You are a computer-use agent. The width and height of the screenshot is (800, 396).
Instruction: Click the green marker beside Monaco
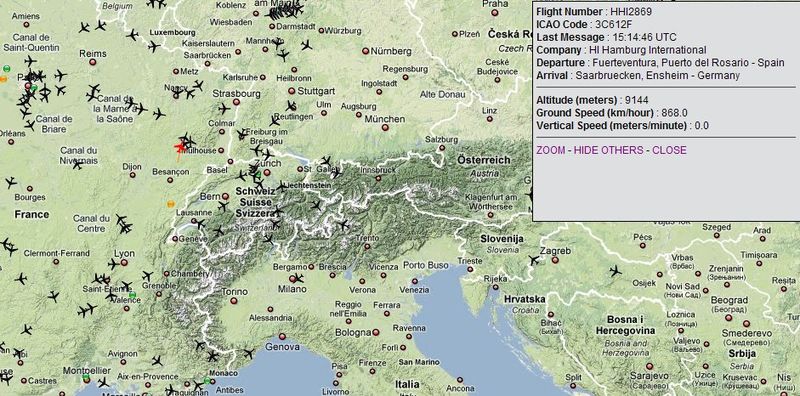click(x=207, y=381)
